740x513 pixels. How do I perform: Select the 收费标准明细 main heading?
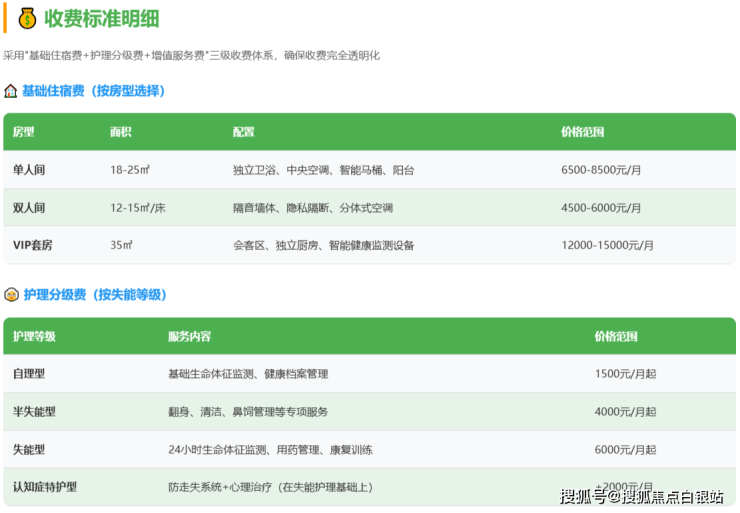(x=102, y=19)
